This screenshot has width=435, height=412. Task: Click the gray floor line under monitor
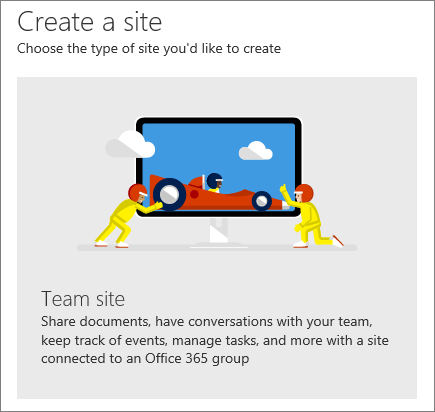click(x=217, y=248)
